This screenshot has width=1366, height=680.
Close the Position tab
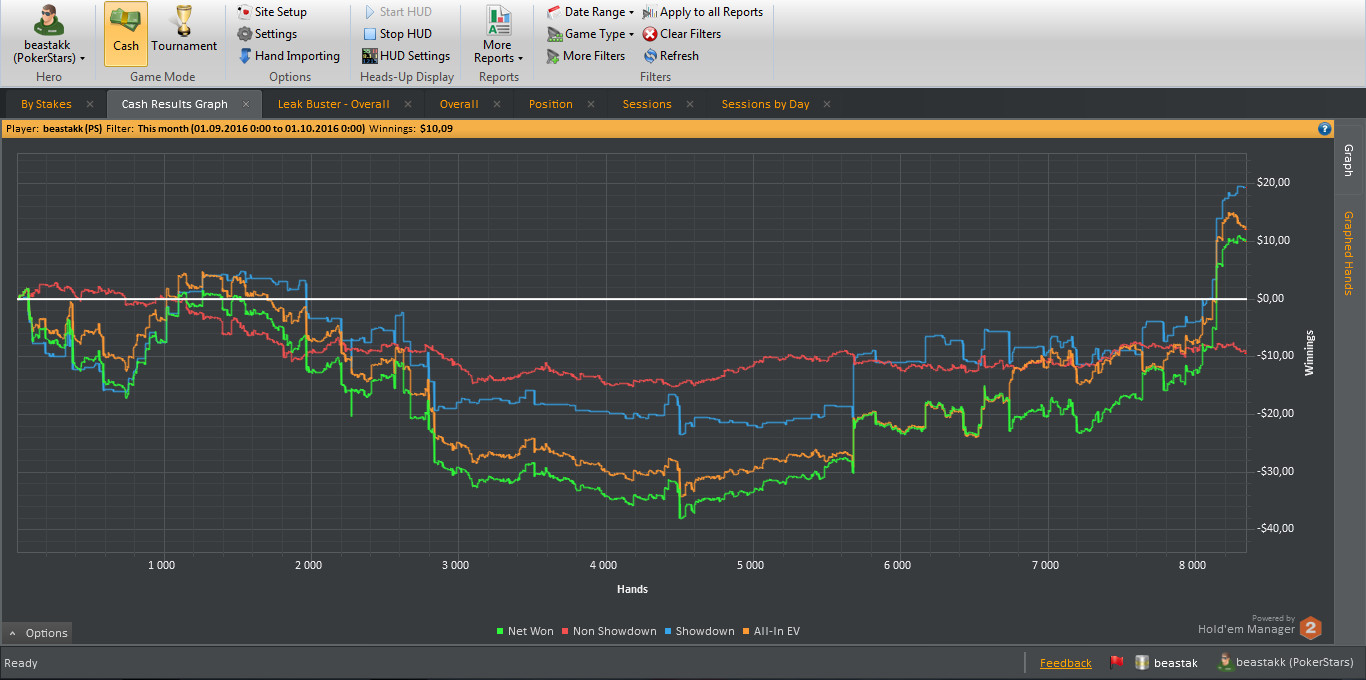591,104
